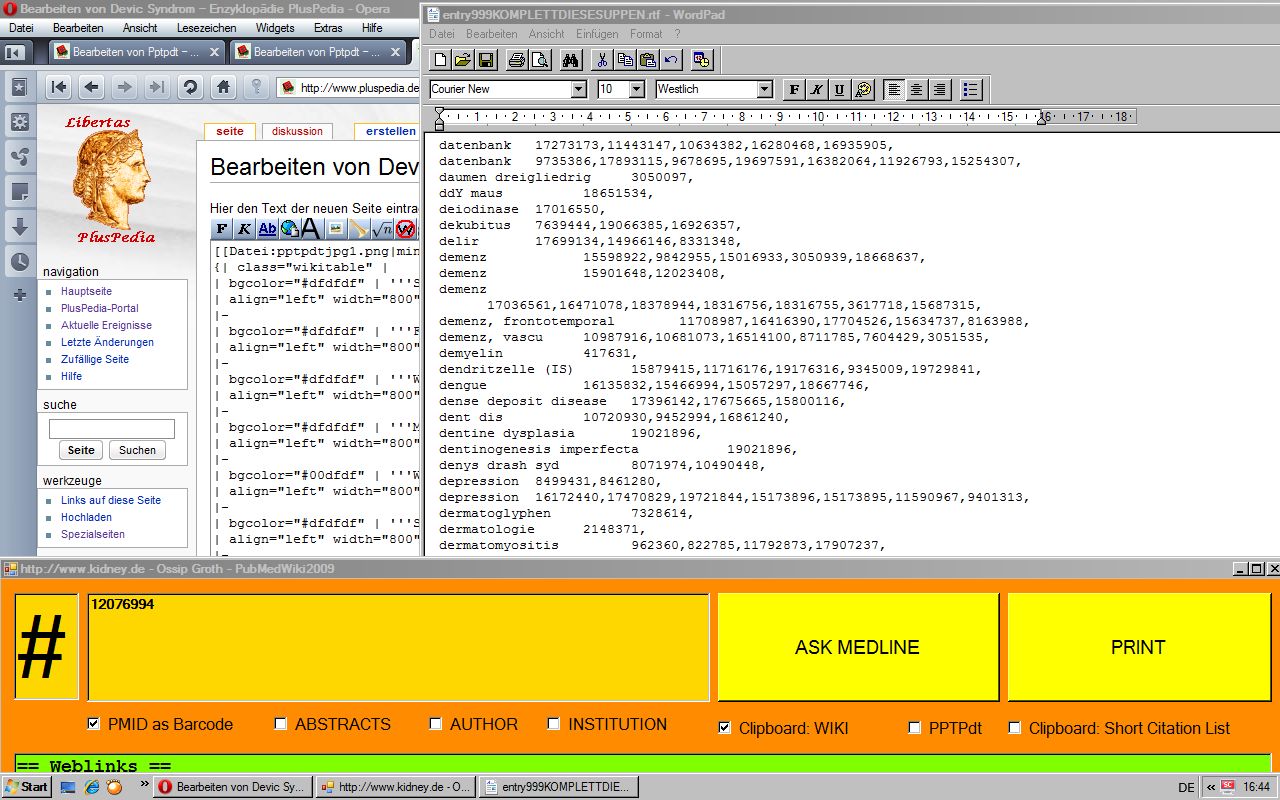
Task: Open font size 10 dropdown
Action: coord(637,89)
